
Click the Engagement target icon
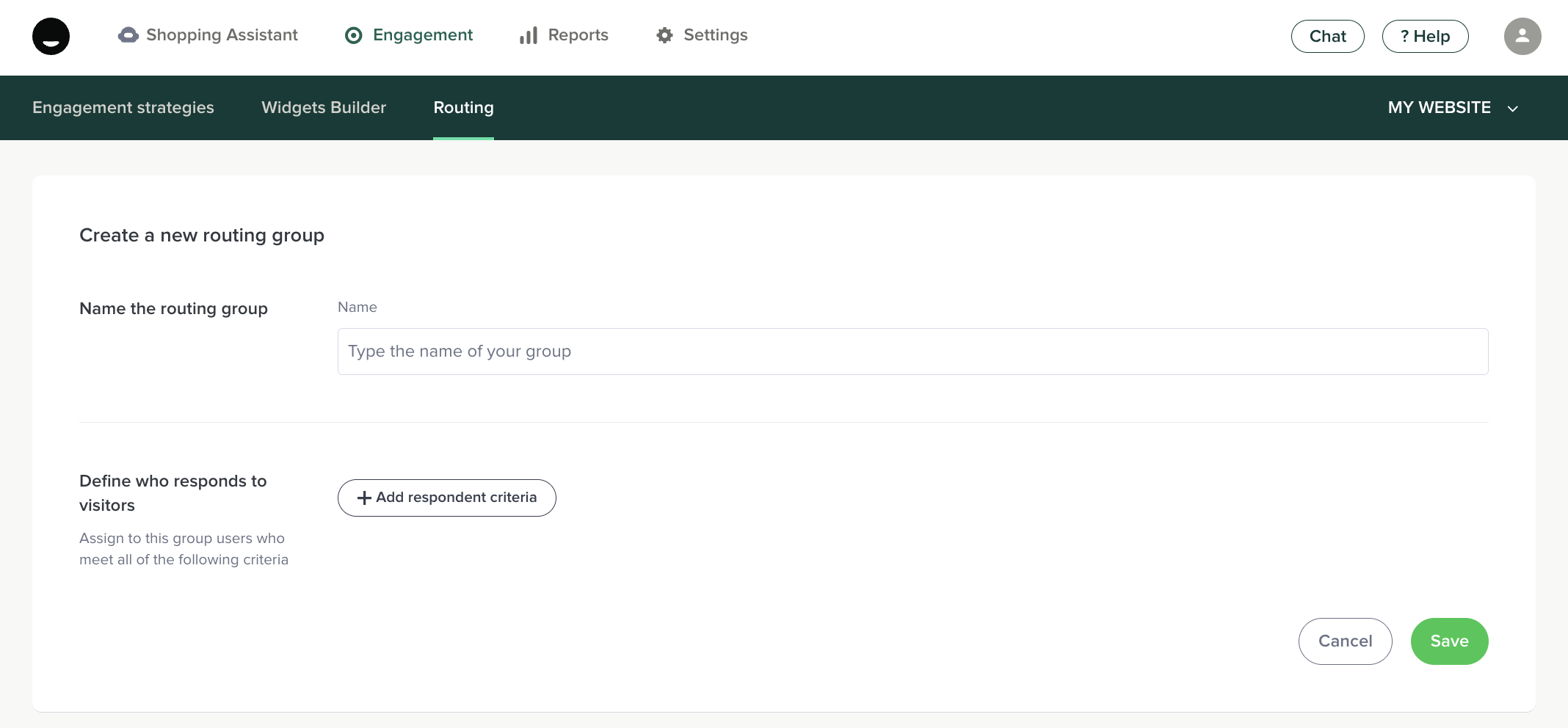[353, 35]
